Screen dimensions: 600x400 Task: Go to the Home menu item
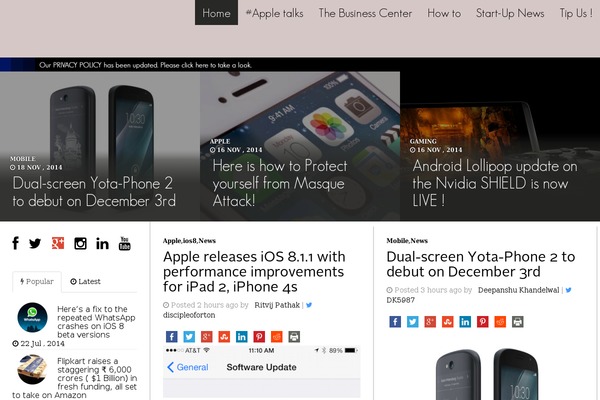216,13
